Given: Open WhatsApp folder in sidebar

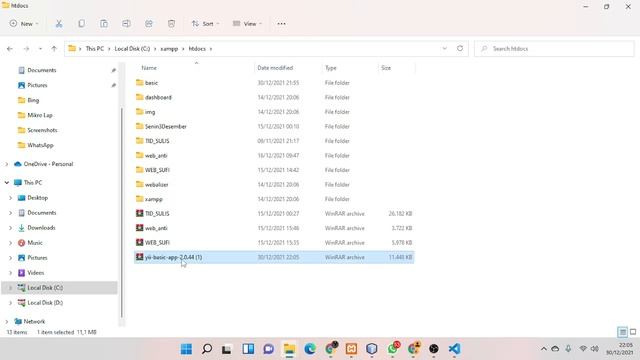Looking at the screenshot, I should 40,145.
